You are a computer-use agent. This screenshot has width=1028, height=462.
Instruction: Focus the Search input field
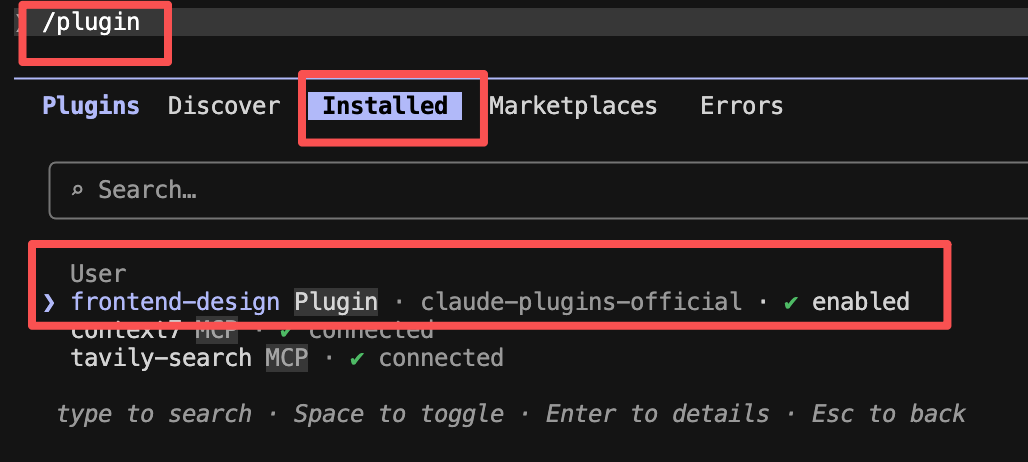coord(539,191)
